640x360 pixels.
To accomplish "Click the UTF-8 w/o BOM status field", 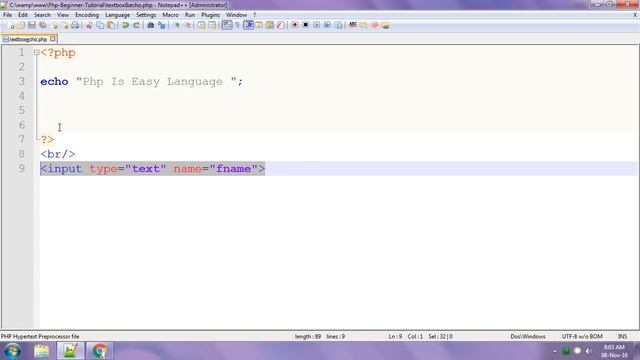I will pos(582,336).
